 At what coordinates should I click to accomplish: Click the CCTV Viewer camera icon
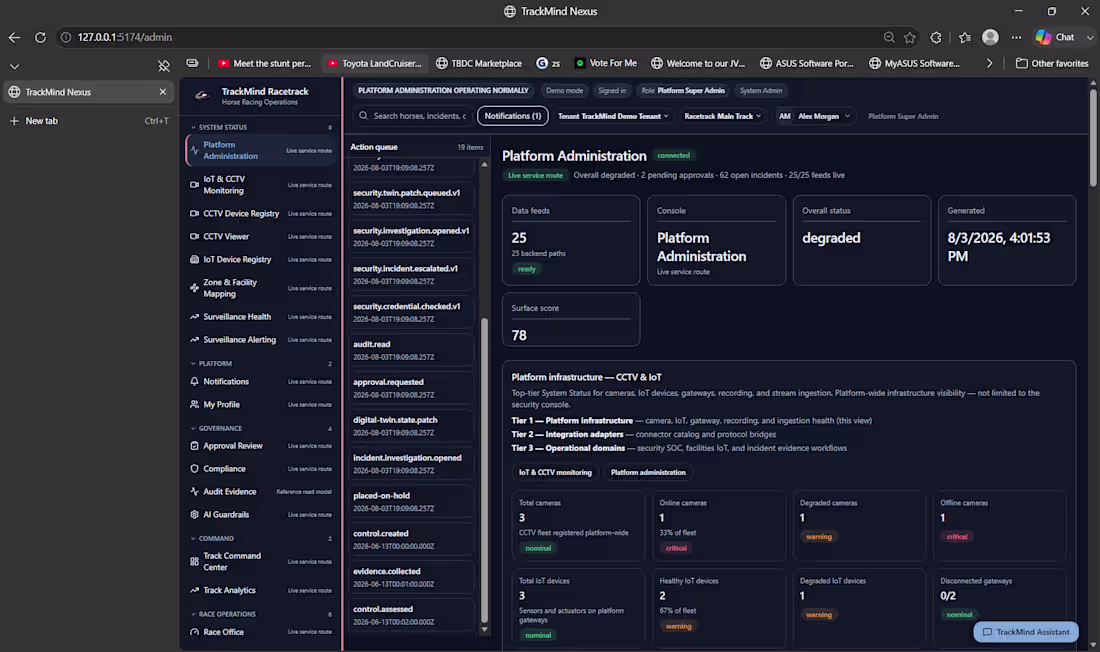(194, 237)
